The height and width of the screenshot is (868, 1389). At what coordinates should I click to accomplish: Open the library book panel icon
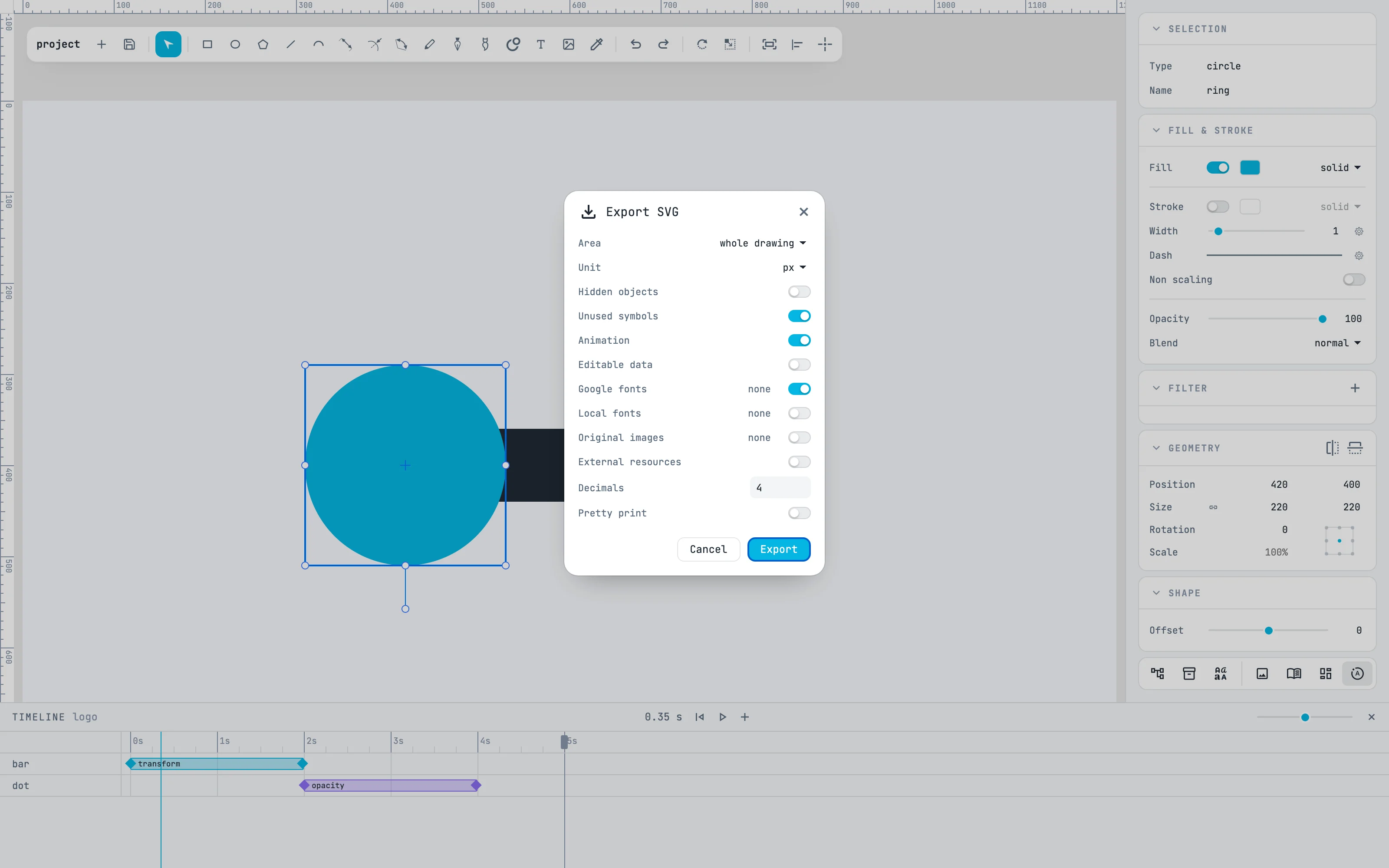click(x=1294, y=674)
